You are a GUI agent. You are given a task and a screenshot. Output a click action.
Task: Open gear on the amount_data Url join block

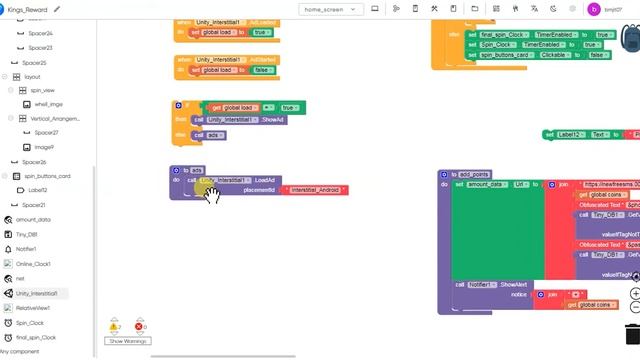(x=552, y=185)
